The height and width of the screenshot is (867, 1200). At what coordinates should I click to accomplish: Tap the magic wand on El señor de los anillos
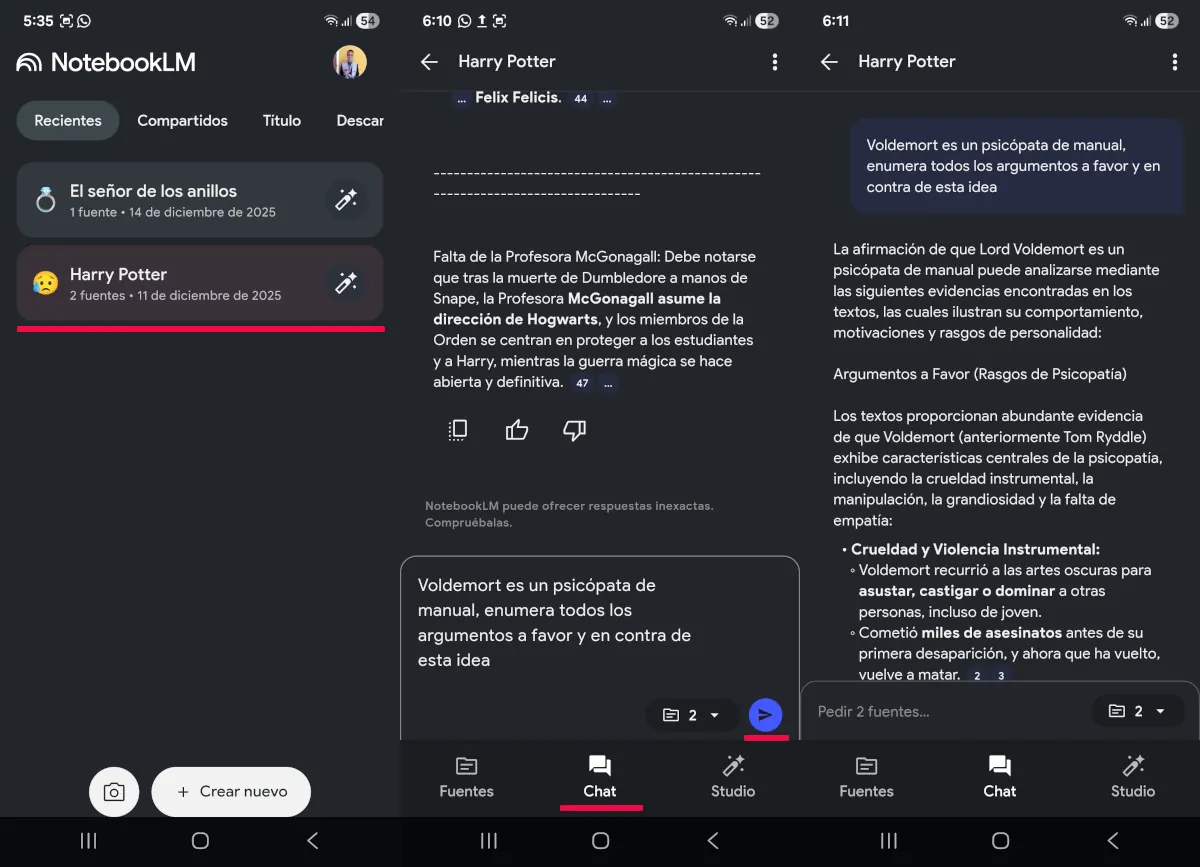346,200
